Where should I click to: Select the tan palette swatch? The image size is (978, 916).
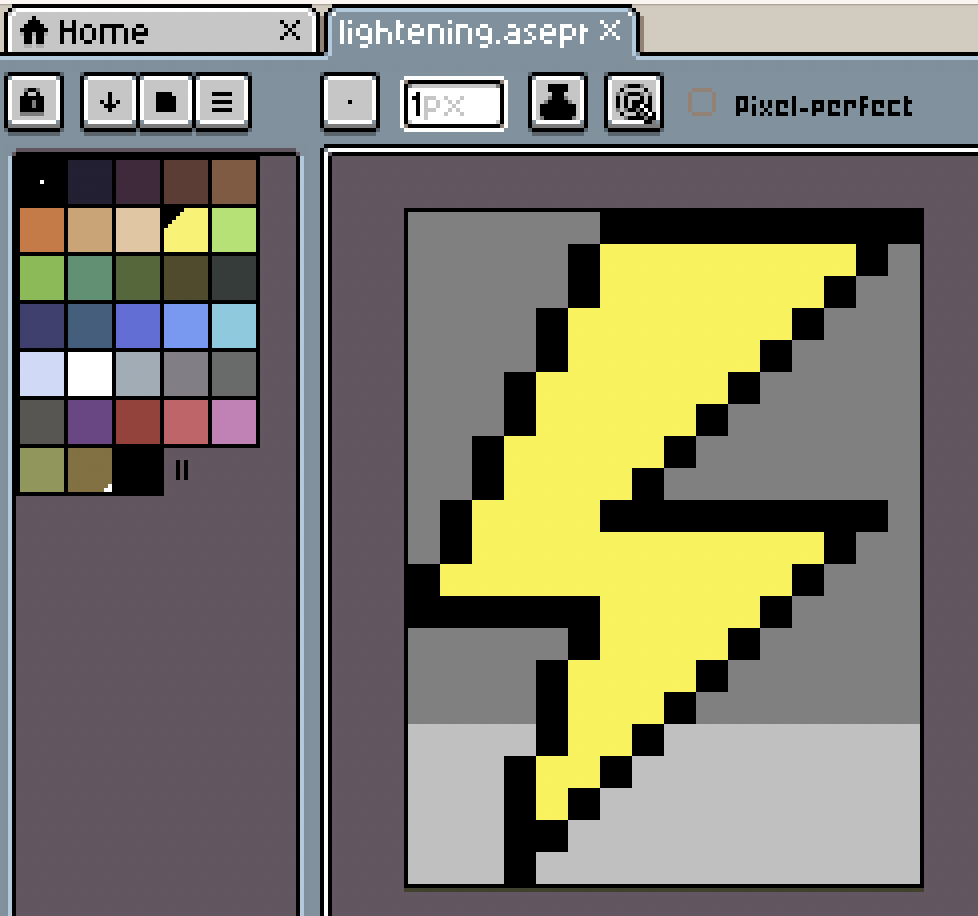pos(90,229)
